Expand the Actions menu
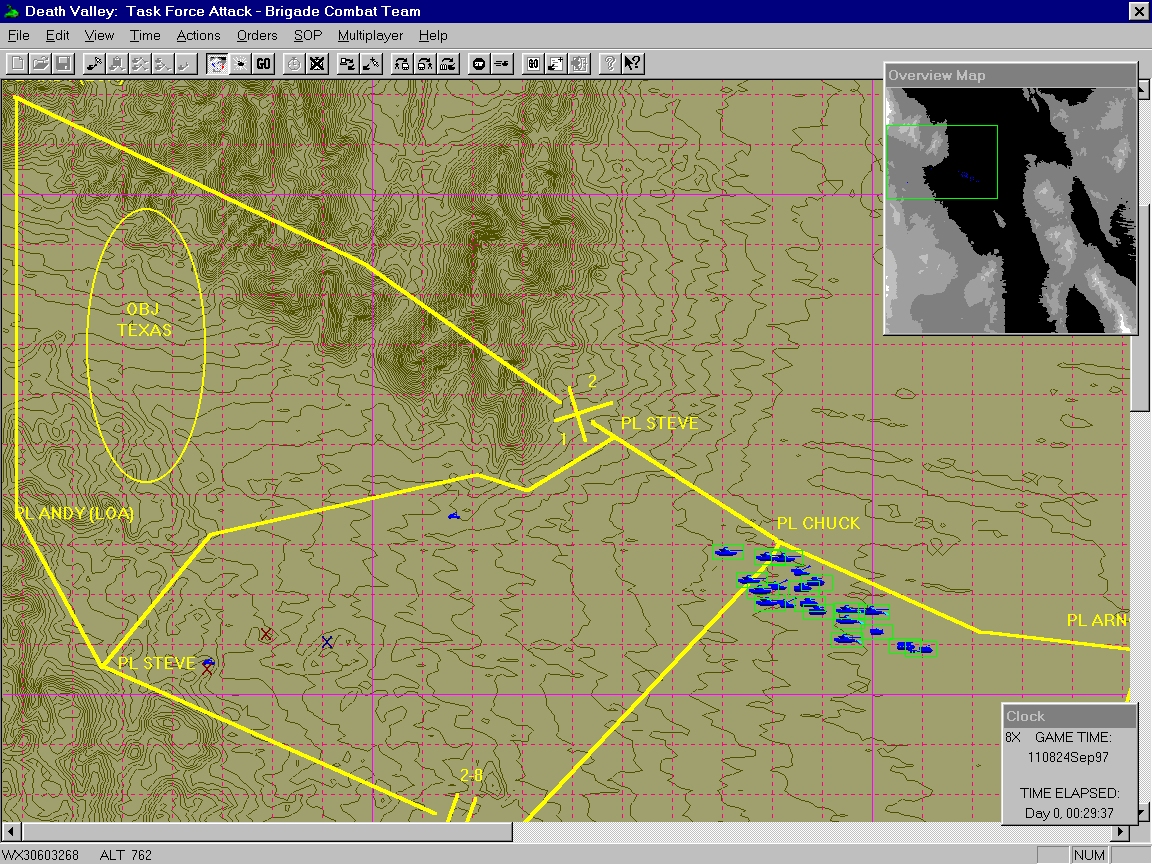Viewport: 1152px width, 864px height. click(198, 35)
